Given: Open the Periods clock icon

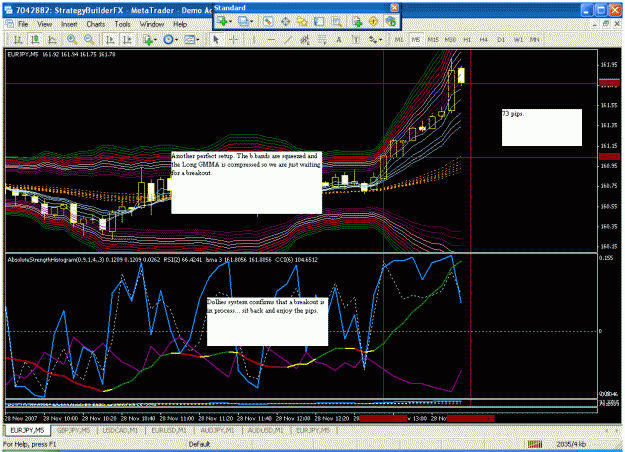Looking at the screenshot, I should tap(169, 39).
